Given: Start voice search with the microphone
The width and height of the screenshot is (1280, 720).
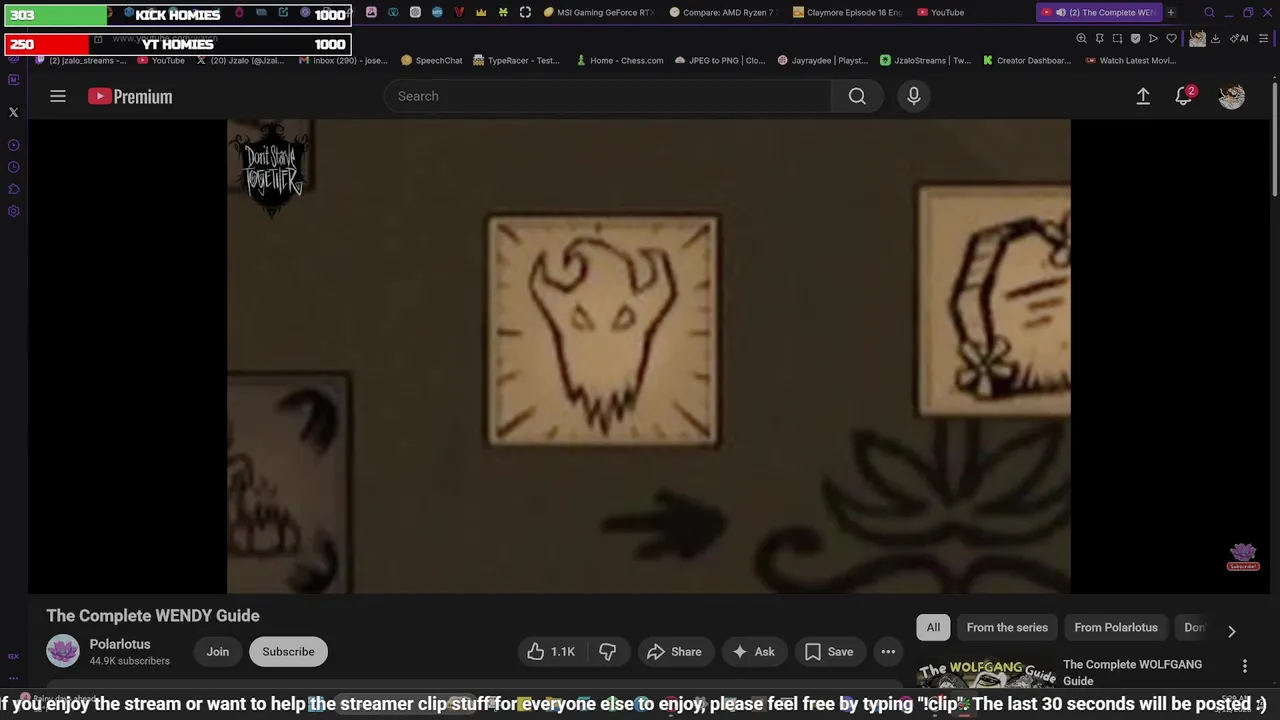Looking at the screenshot, I should (x=913, y=96).
